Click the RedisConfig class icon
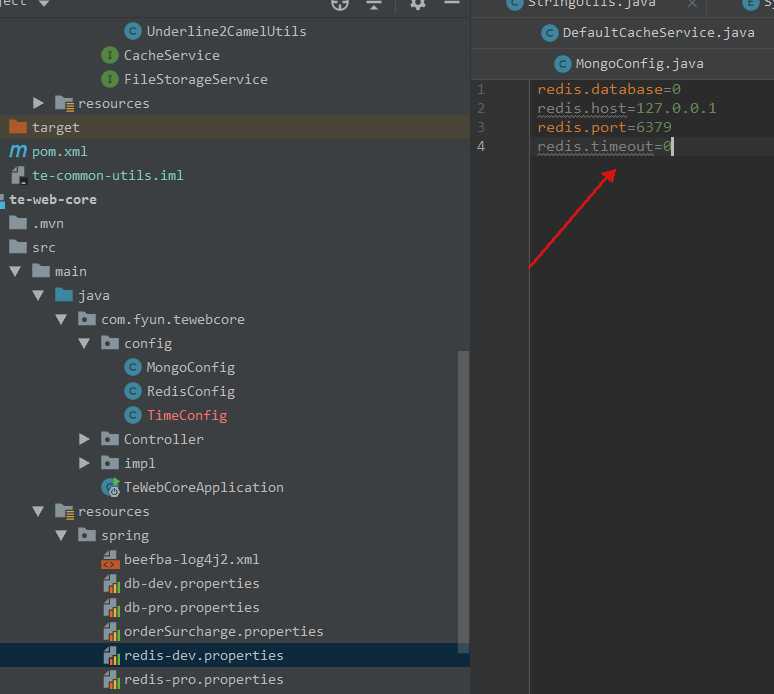 tap(132, 391)
